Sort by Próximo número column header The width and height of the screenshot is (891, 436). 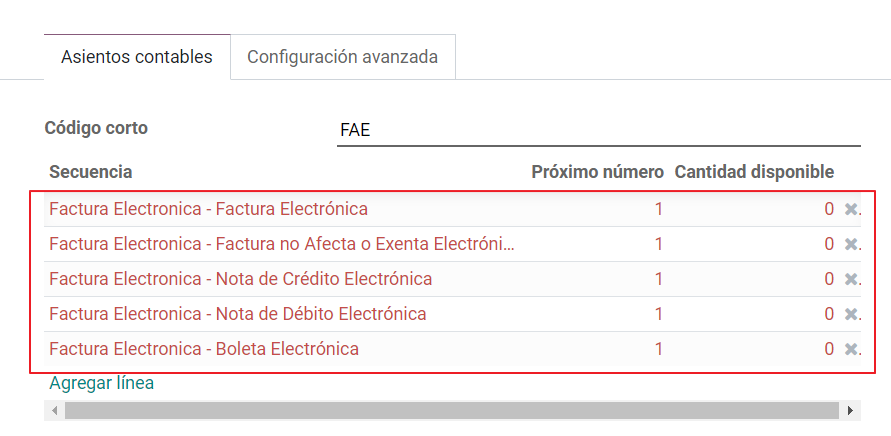(597, 172)
